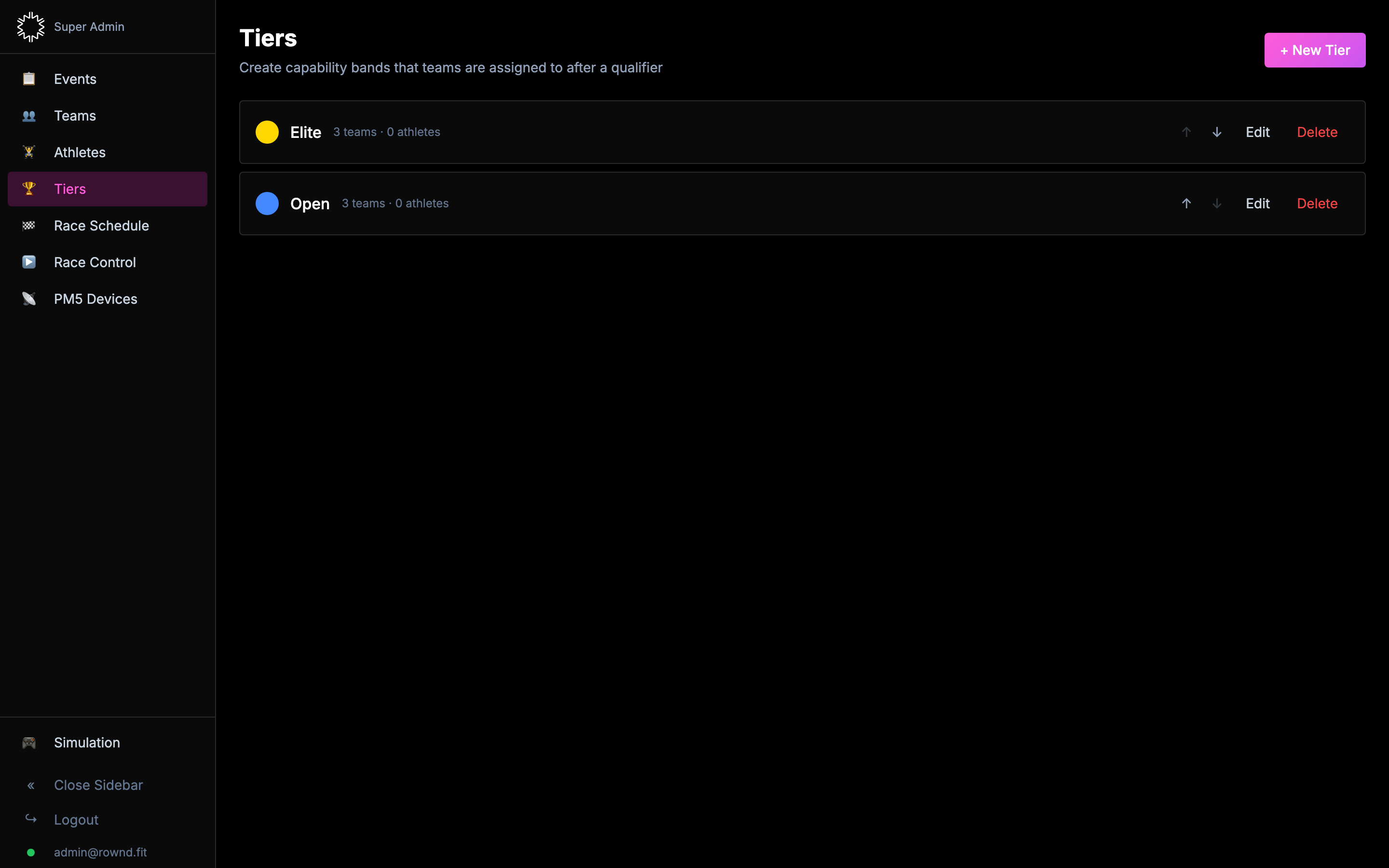Screen dimensions: 1389x868
Task: Create a tier with New Tier button
Action: click(1314, 51)
